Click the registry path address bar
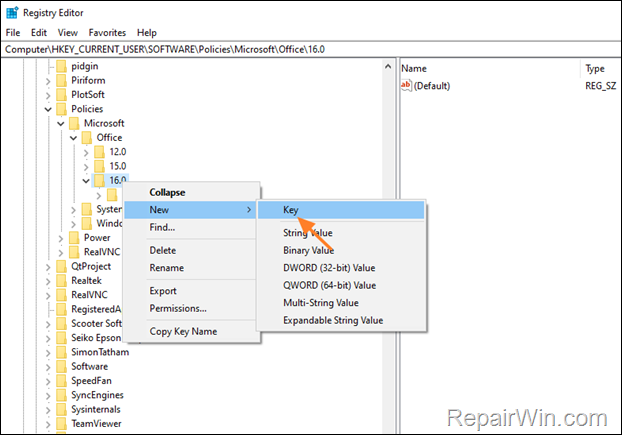 coord(311,49)
